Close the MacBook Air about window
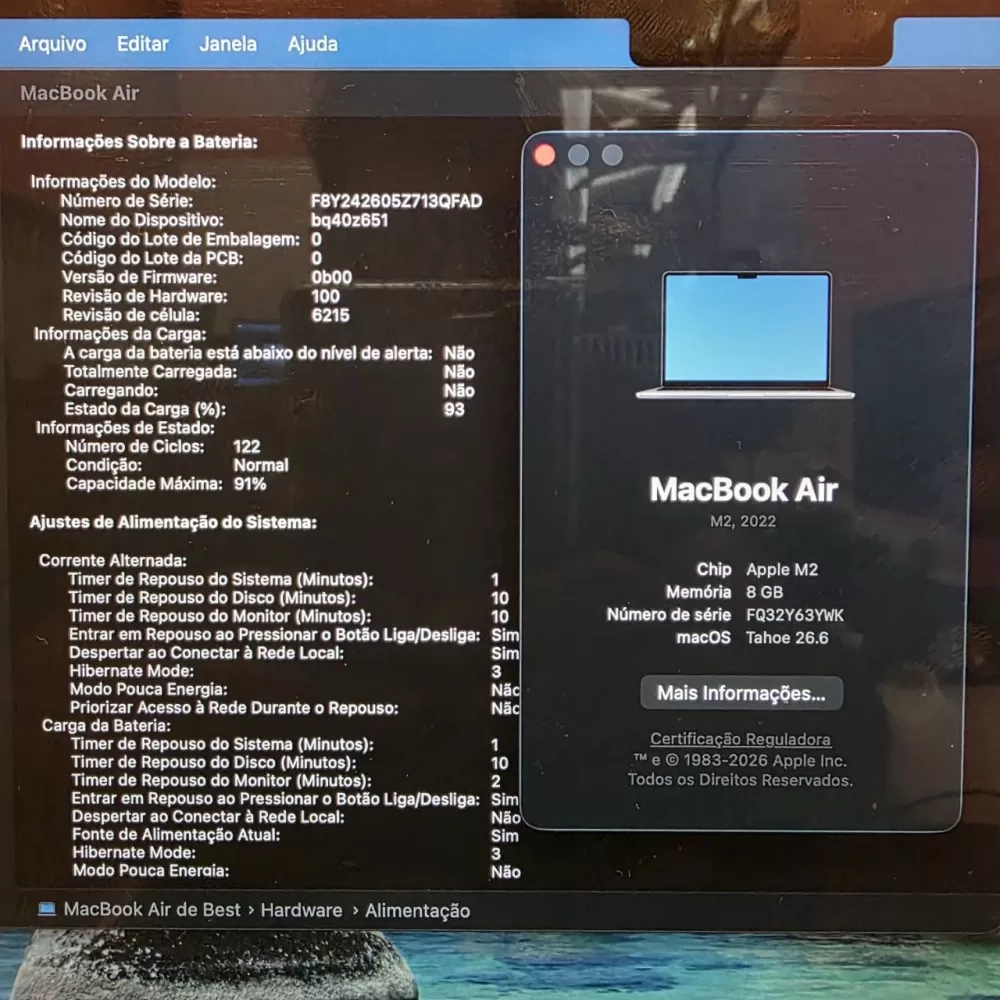The height and width of the screenshot is (1000, 1000). pyautogui.click(x=545, y=154)
